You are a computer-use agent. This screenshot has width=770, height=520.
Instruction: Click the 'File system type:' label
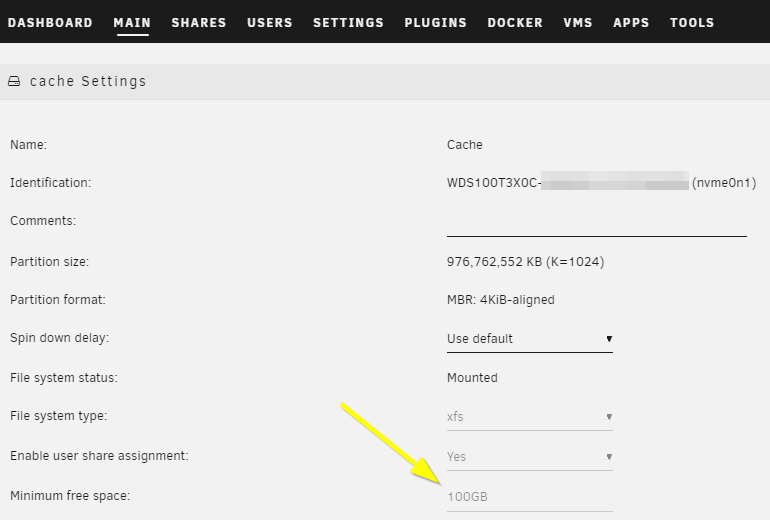[58, 416]
